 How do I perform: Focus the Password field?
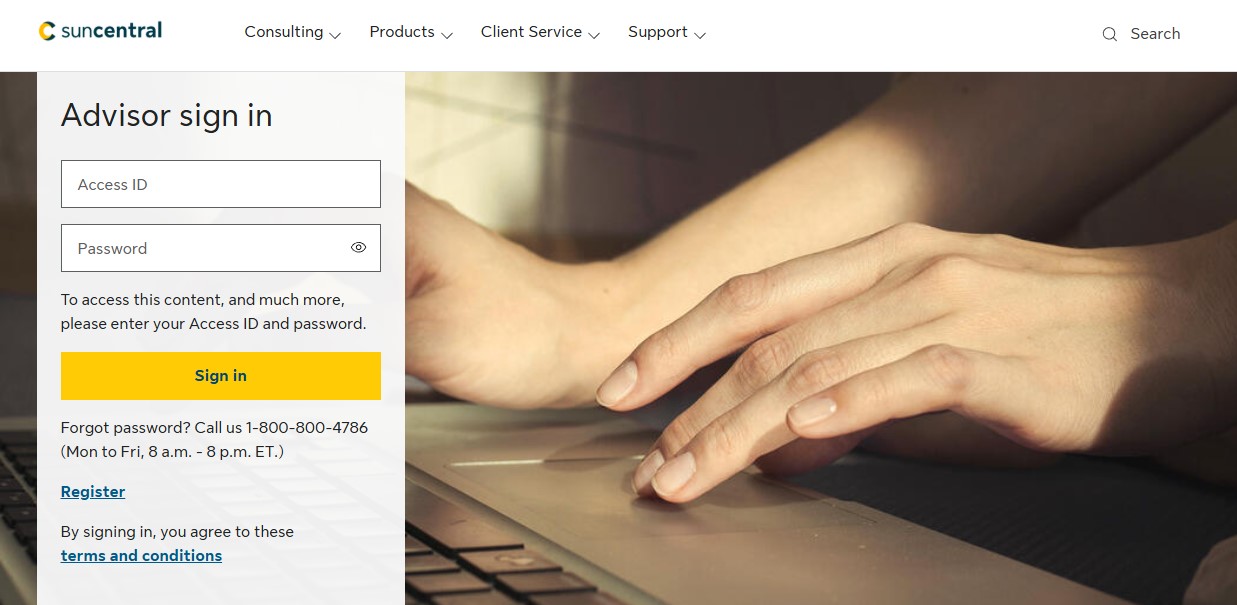(x=221, y=248)
